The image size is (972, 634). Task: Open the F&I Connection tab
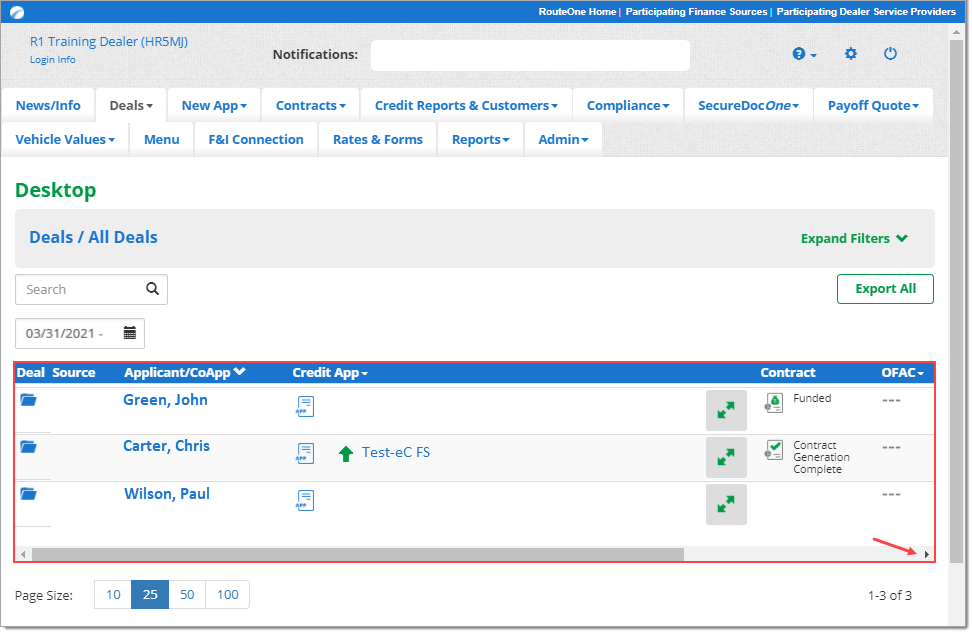tap(256, 139)
